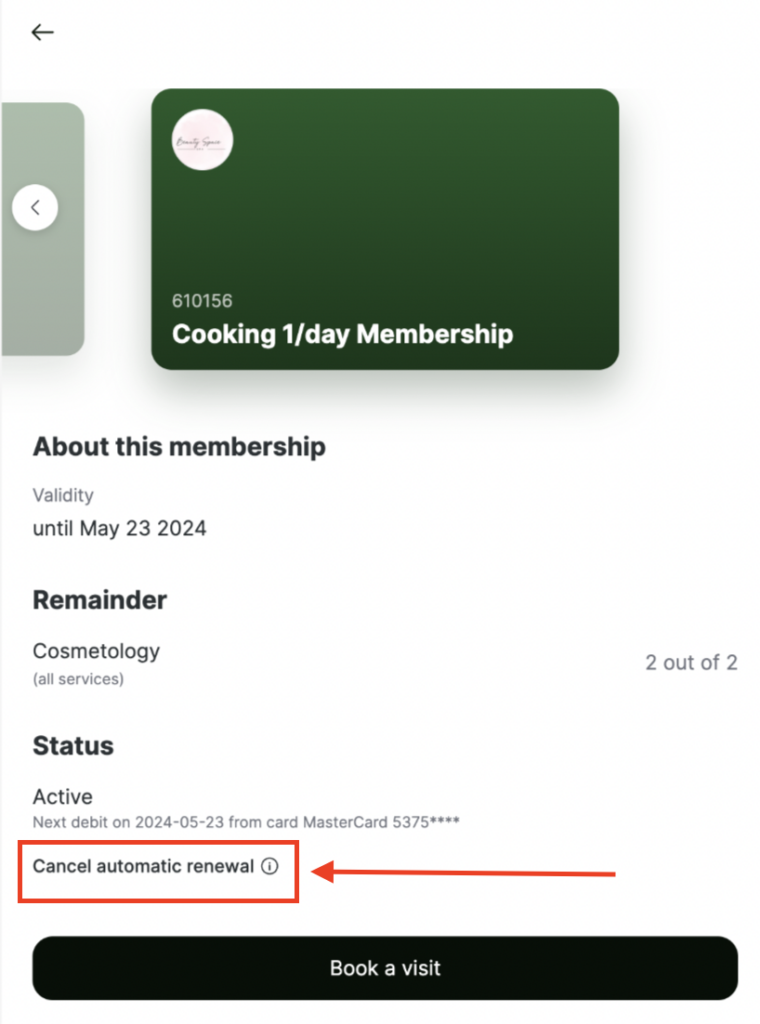Click Cancel automatic renewal
This screenshot has width=760, height=1024.
point(143,867)
